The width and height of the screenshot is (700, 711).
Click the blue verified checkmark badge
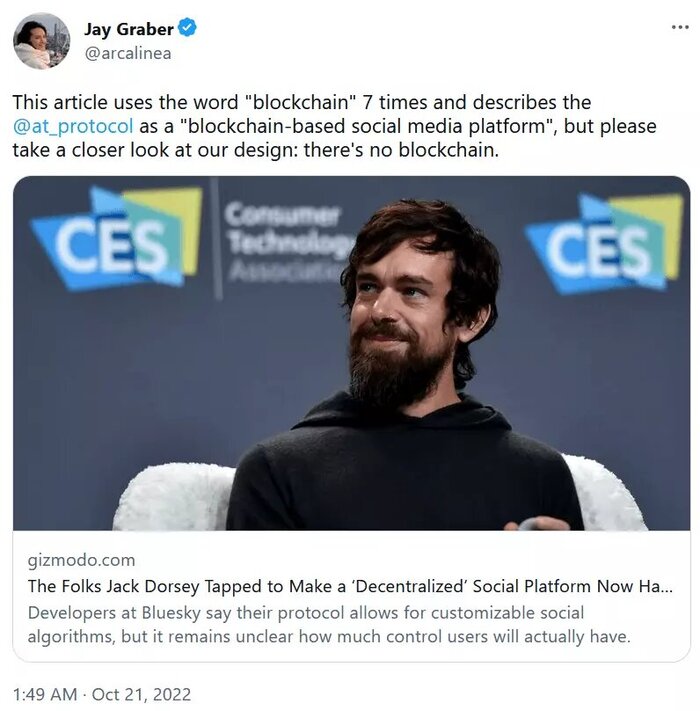click(187, 29)
